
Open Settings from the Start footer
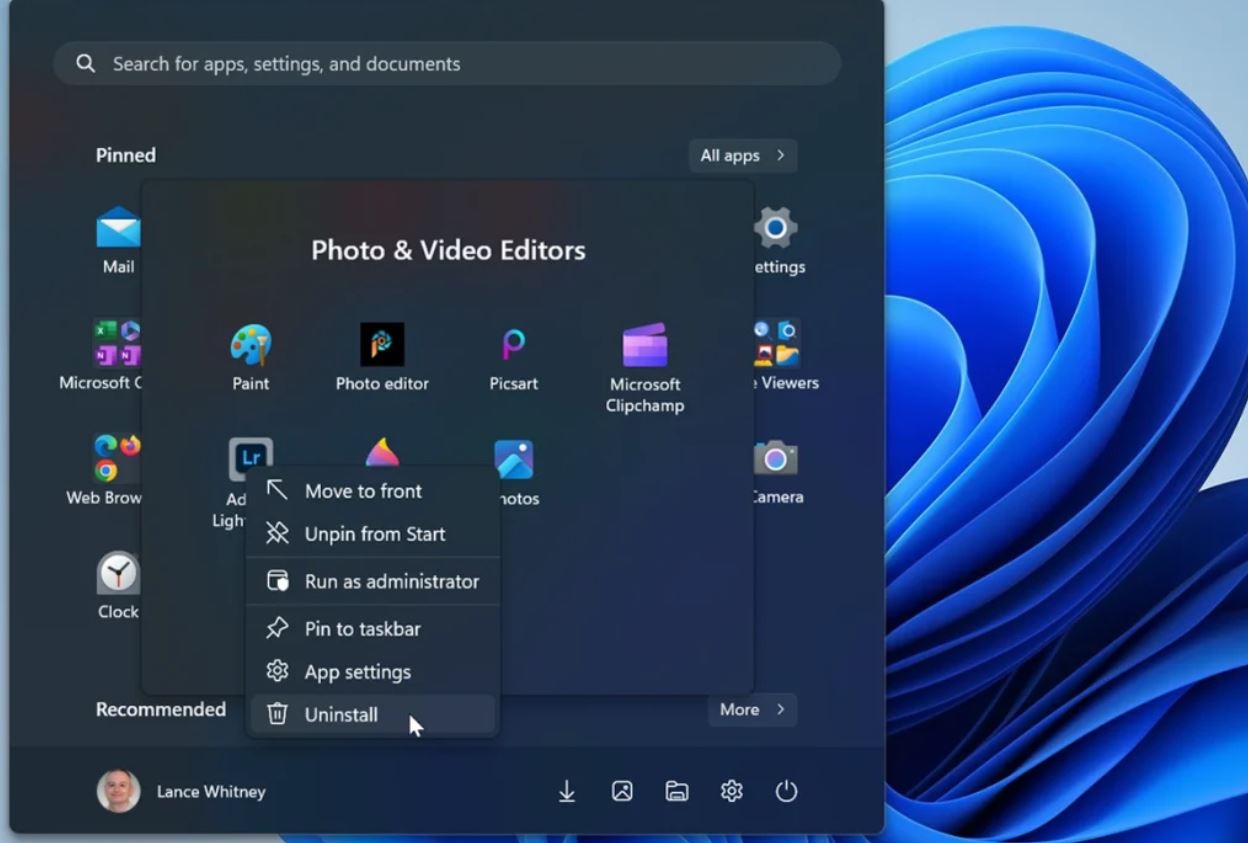732,791
